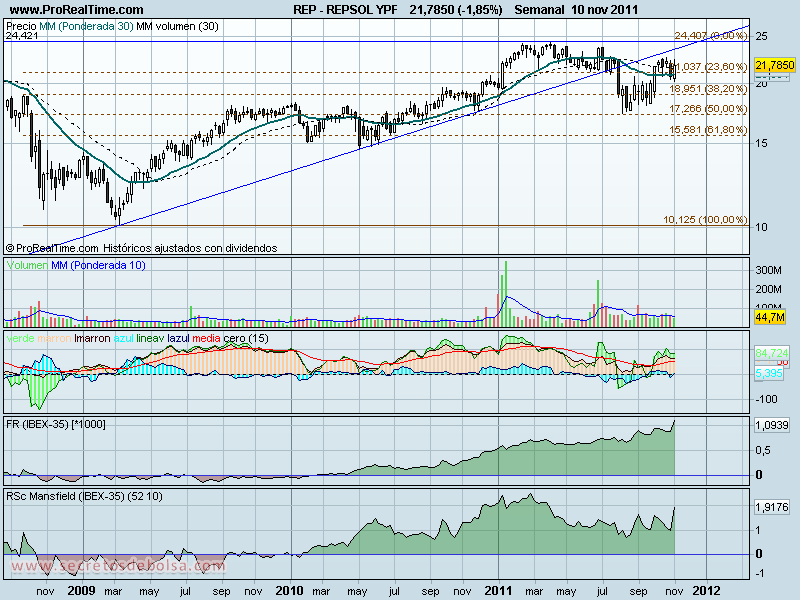The image size is (800, 600).
Task: Click the www.ProRealTime.com header text
Action: pos(77,9)
